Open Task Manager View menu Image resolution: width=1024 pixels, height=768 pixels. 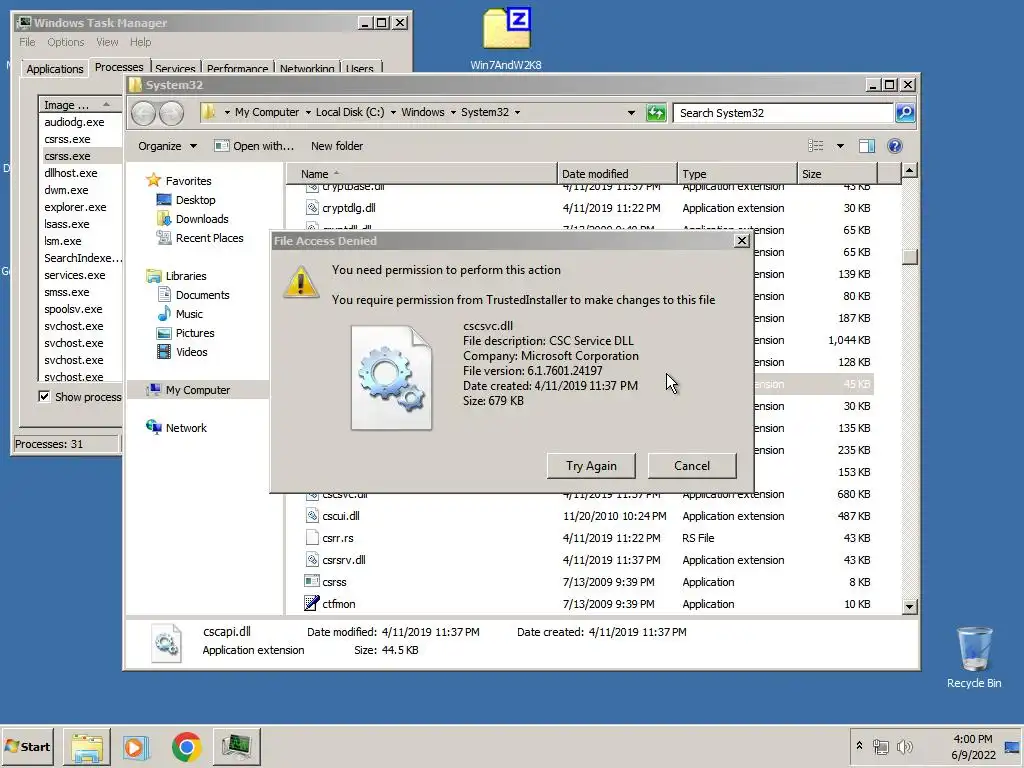[x=107, y=42]
